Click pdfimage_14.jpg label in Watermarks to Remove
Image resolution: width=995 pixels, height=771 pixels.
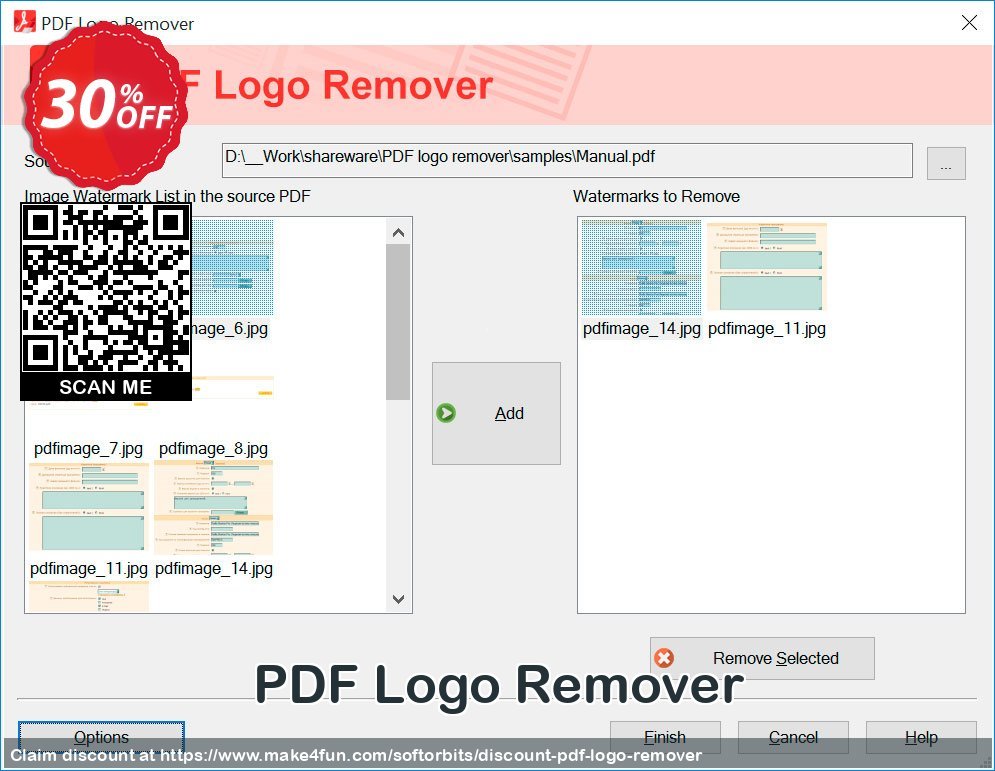click(x=642, y=329)
